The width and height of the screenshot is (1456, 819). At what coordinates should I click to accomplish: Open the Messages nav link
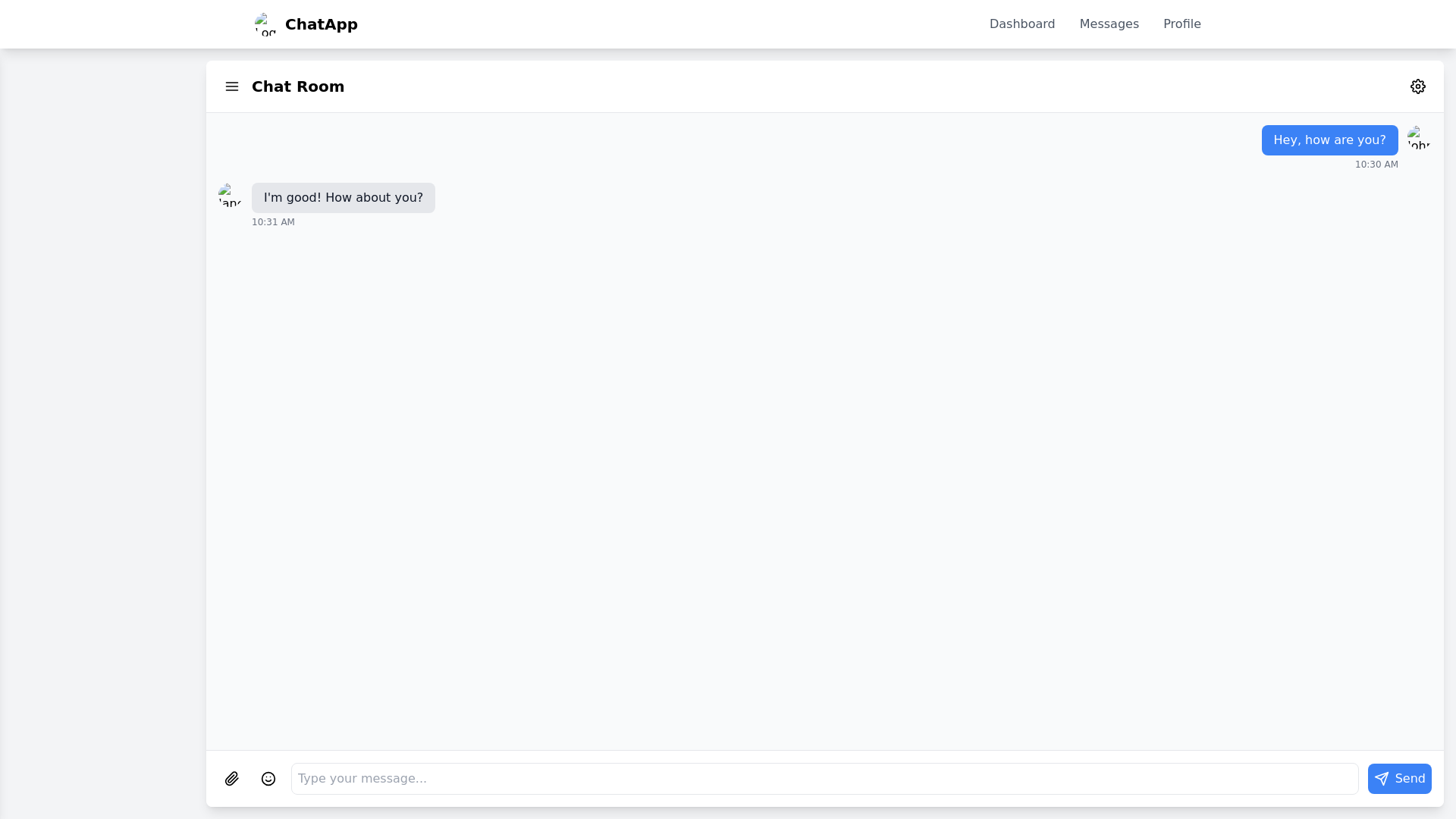tap(1109, 24)
